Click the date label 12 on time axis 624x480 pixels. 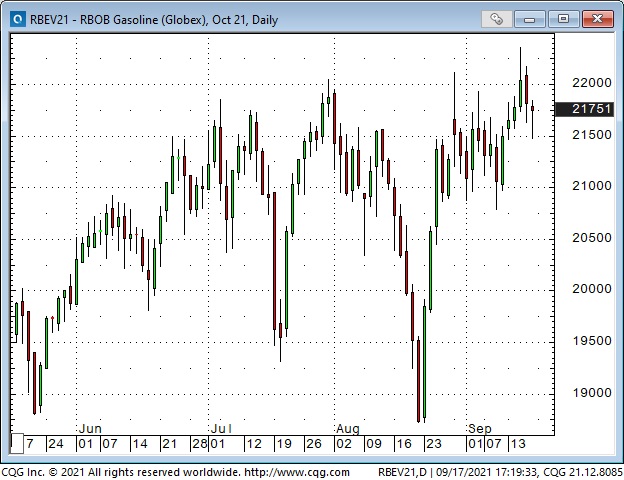[254, 443]
